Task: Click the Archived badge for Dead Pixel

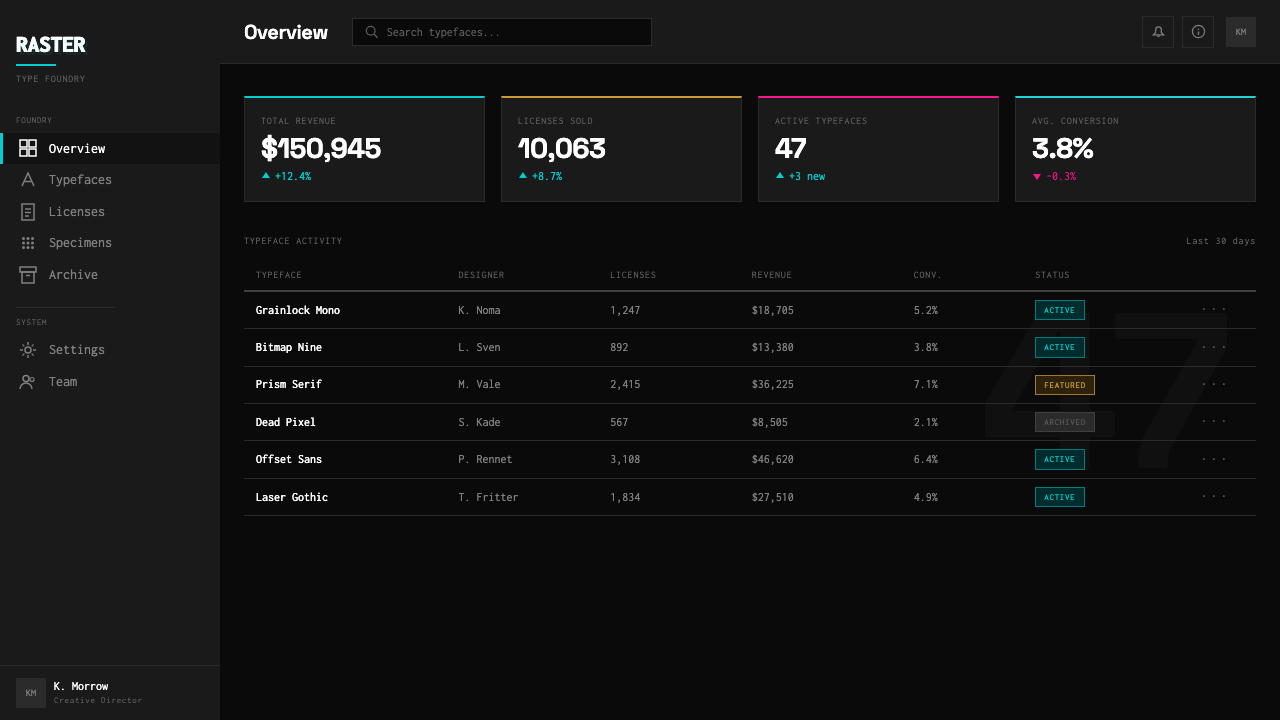Action: [1065, 422]
